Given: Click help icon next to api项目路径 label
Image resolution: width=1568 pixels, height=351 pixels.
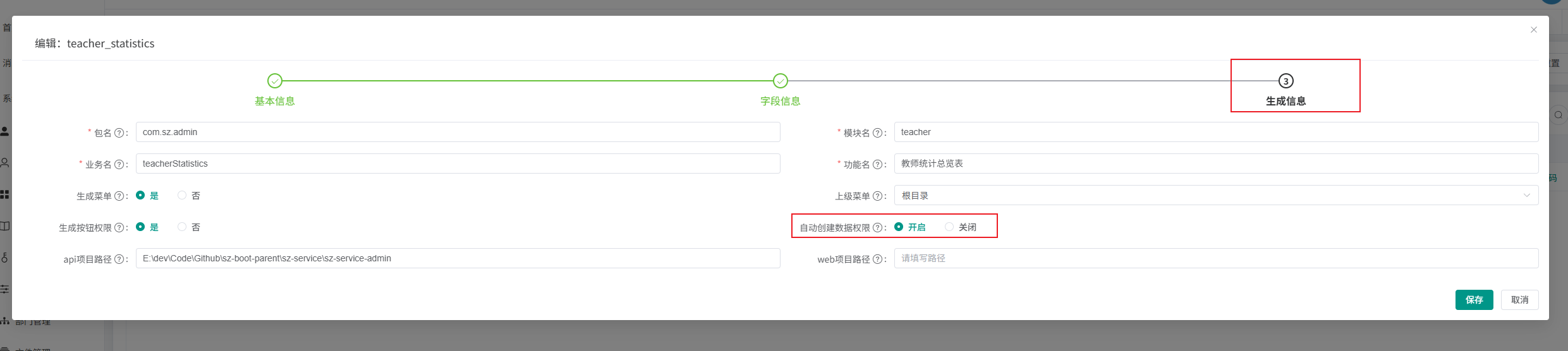Looking at the screenshot, I should tap(119, 259).
